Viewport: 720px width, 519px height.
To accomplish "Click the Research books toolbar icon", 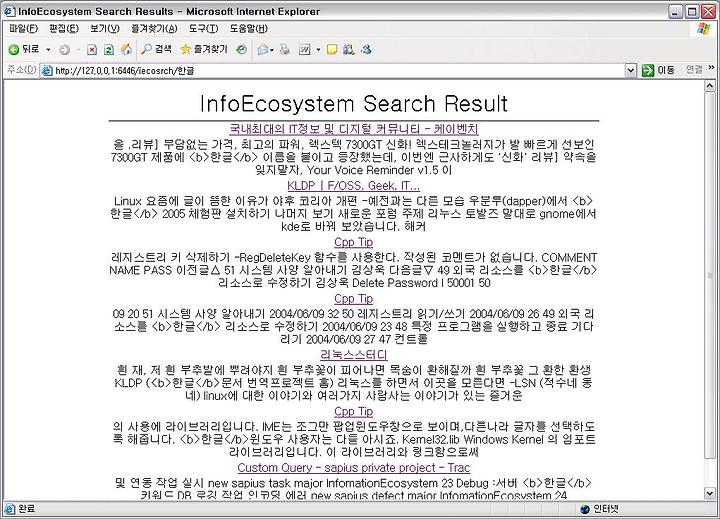I will [x=349, y=50].
